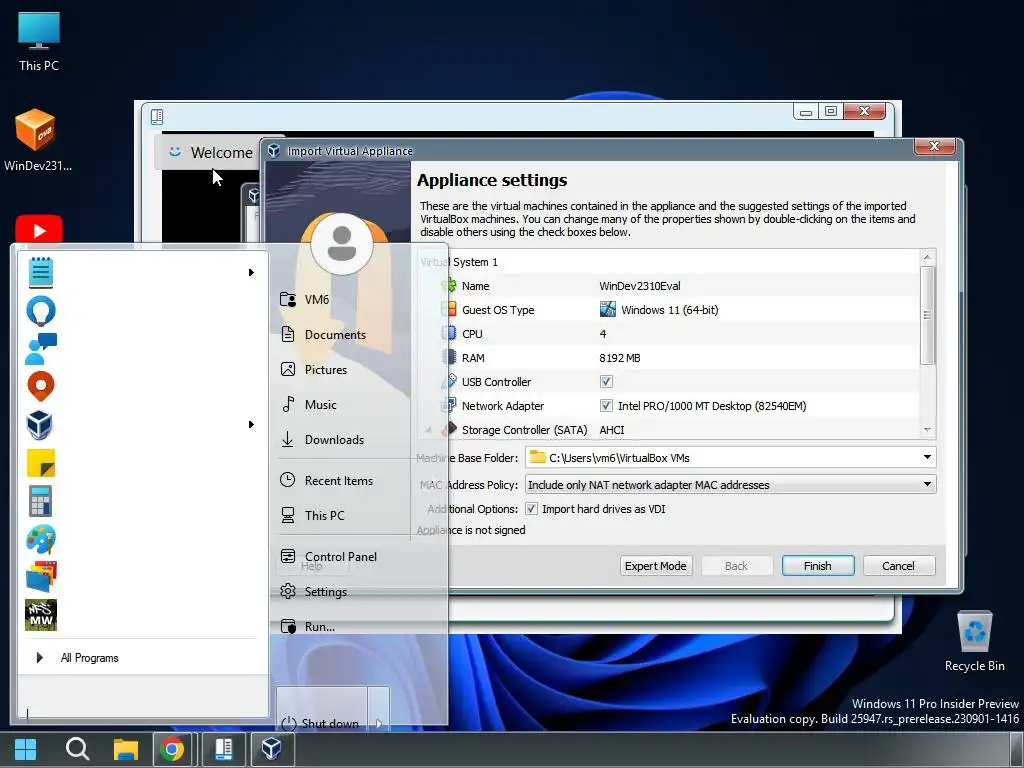This screenshot has height=768, width=1024.
Task: Collapse the Storage Controller (SATA) tree arrow
Action: point(428,430)
